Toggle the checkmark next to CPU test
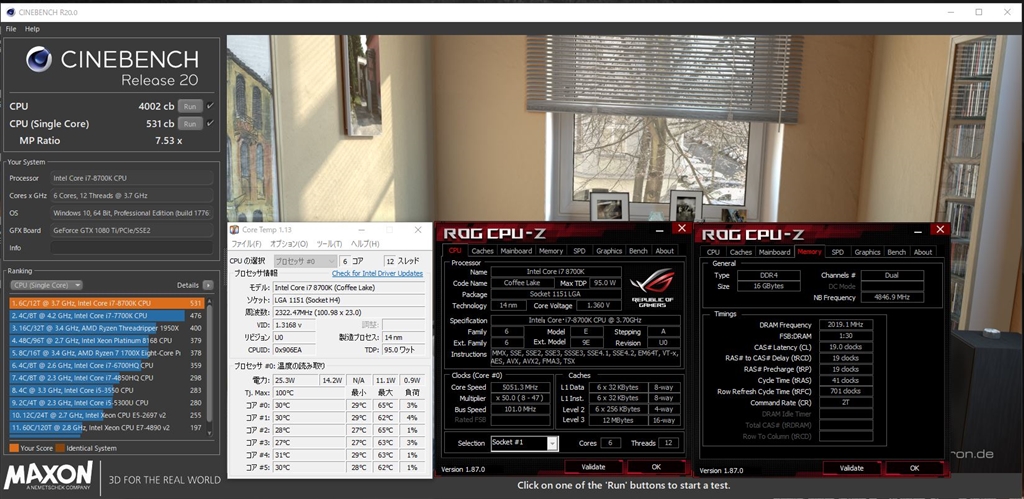Viewport: 1024px width, 499px height. (x=210, y=106)
